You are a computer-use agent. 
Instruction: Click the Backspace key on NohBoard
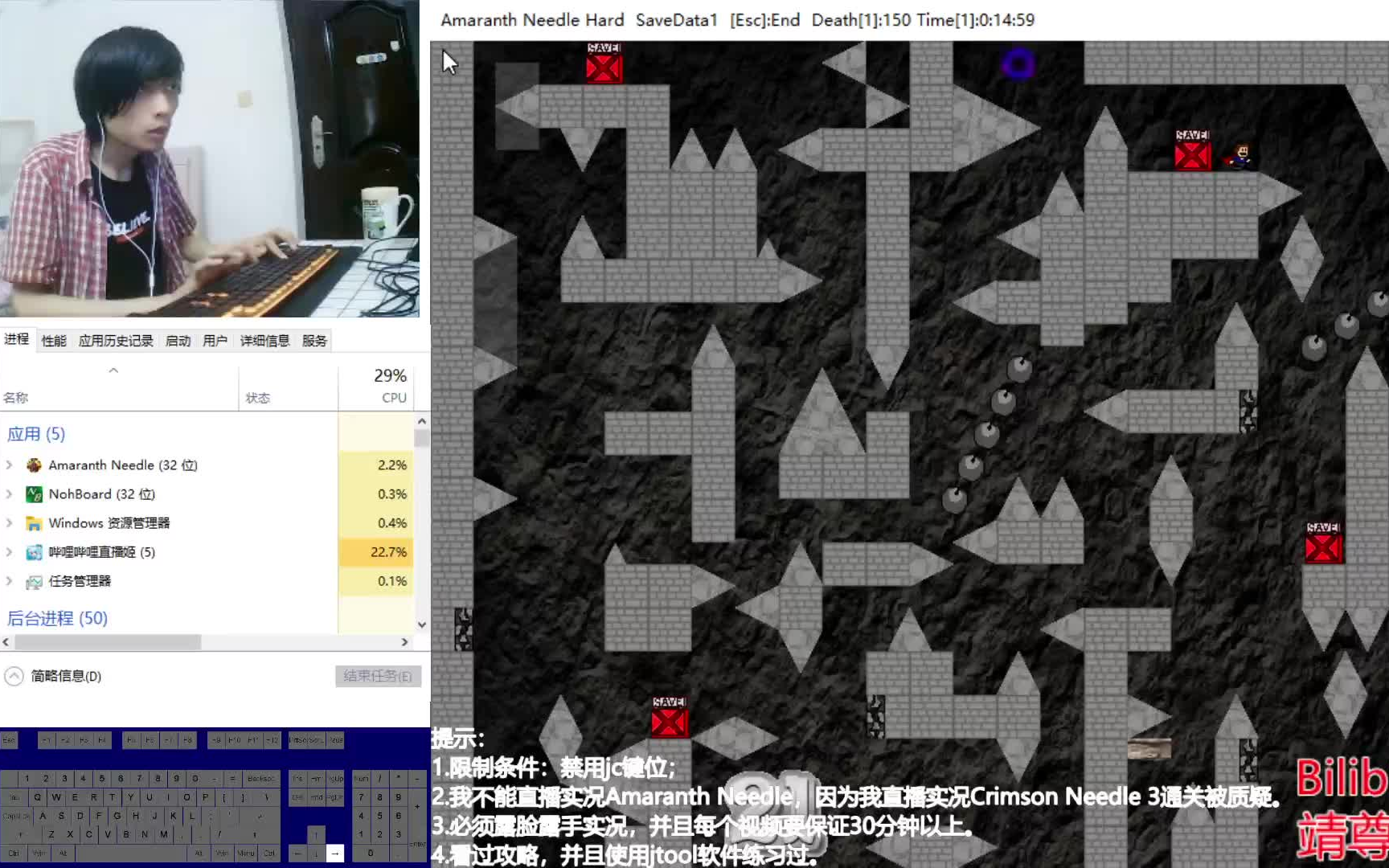pyautogui.click(x=261, y=778)
